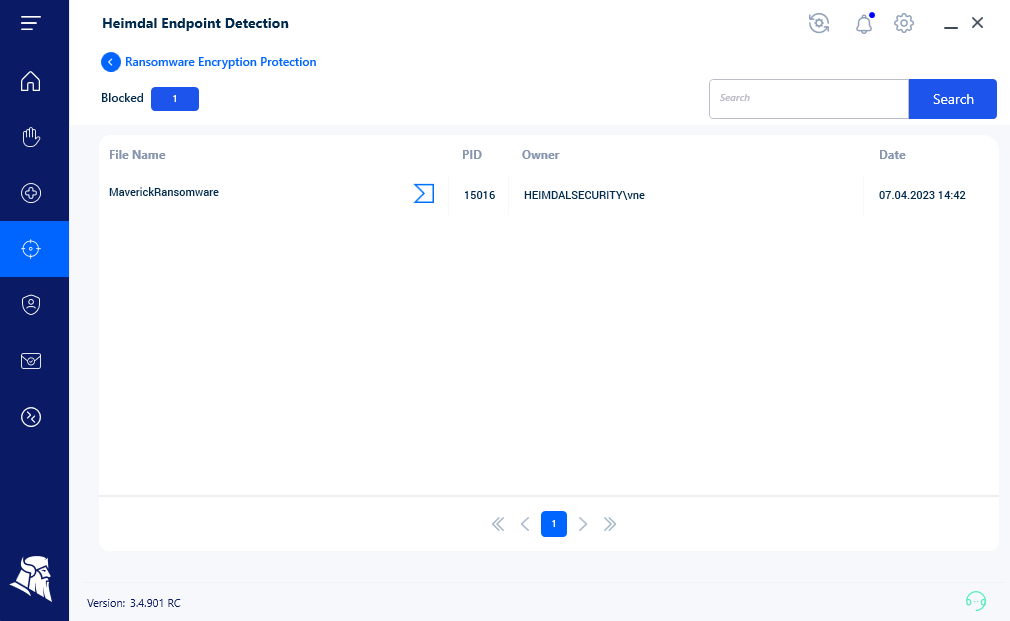The width and height of the screenshot is (1010, 621).
Task: Focus the Search input field
Action: 809,99
